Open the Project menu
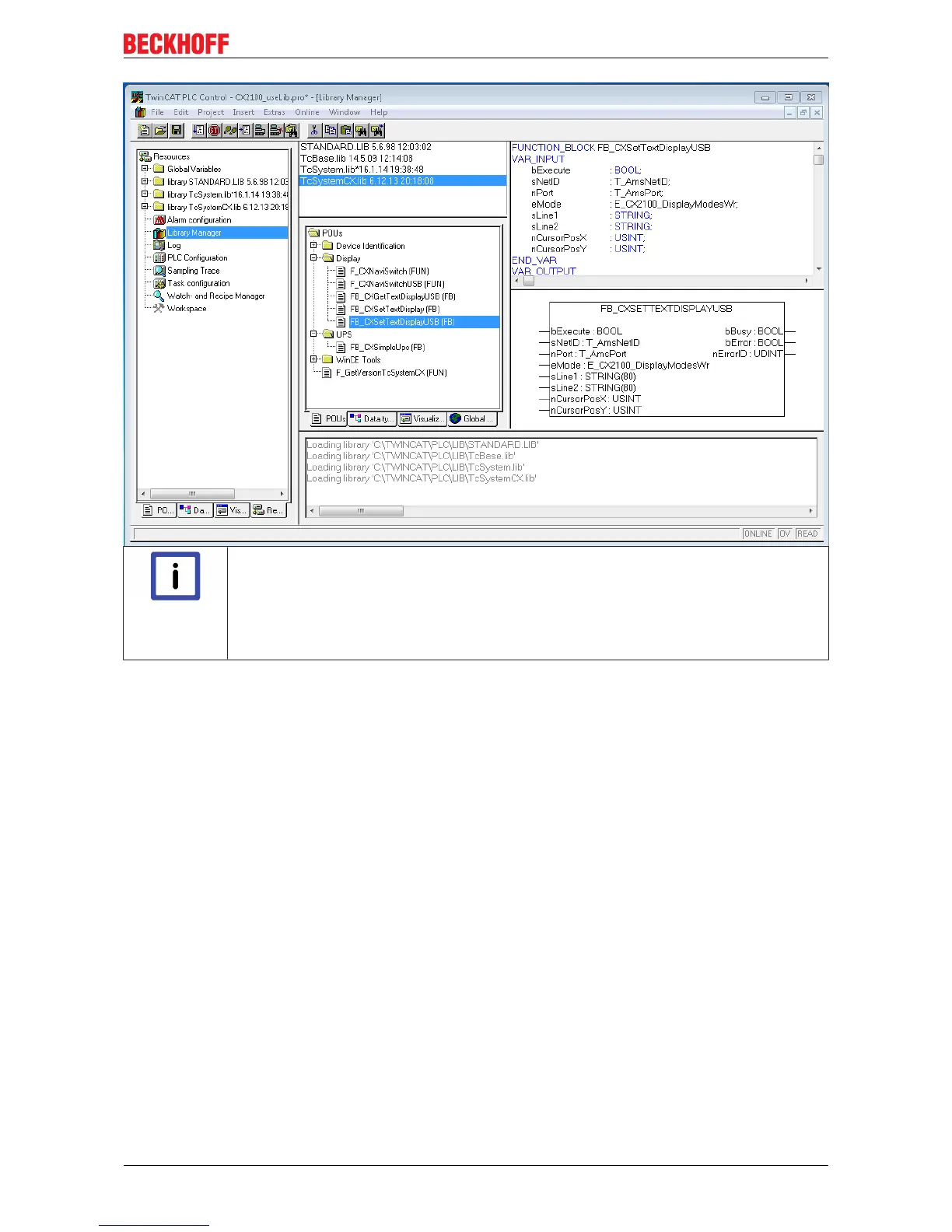Screen dimensions: 952x1232 coord(211,112)
